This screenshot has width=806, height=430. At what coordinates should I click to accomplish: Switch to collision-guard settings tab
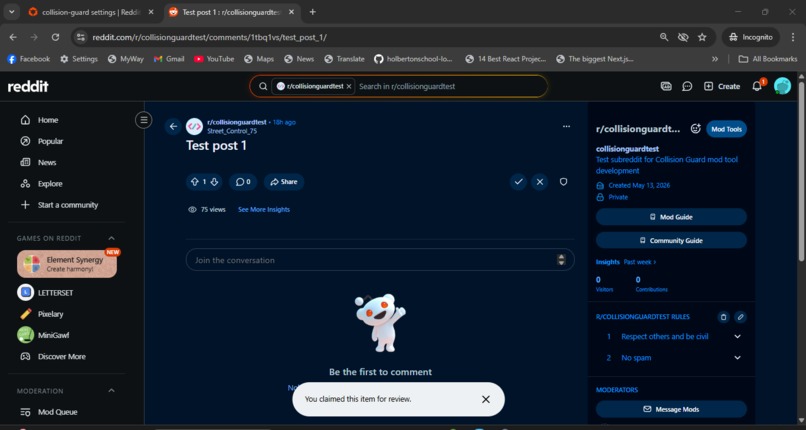click(x=91, y=12)
